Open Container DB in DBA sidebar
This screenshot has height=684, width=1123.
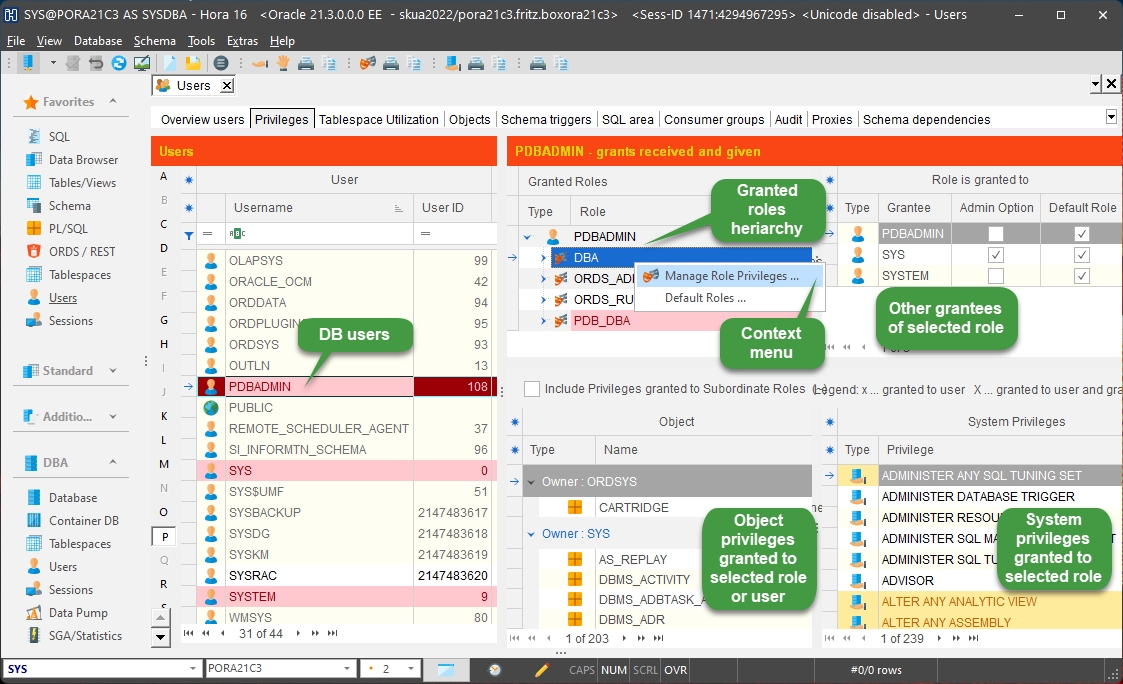(83, 521)
